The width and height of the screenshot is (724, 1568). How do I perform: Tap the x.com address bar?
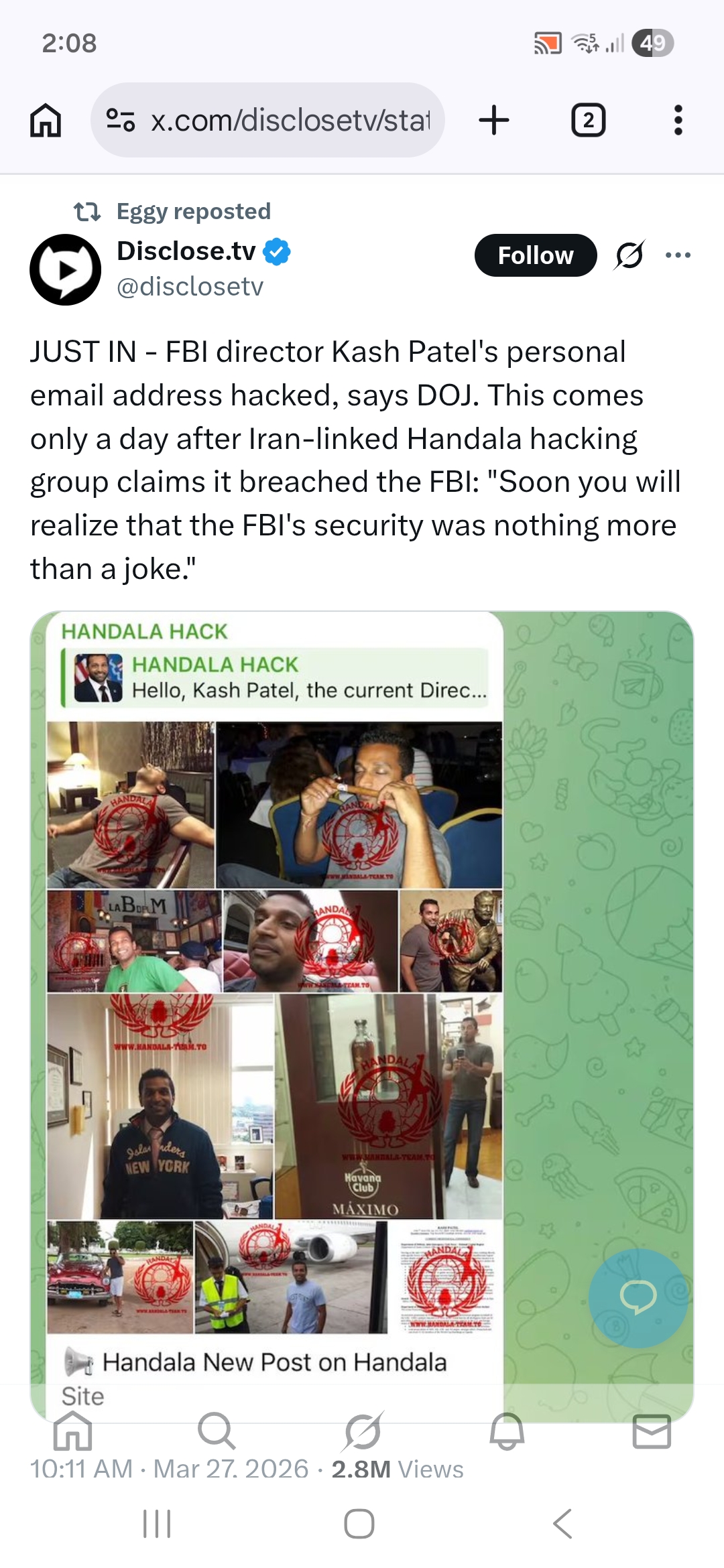click(x=267, y=121)
